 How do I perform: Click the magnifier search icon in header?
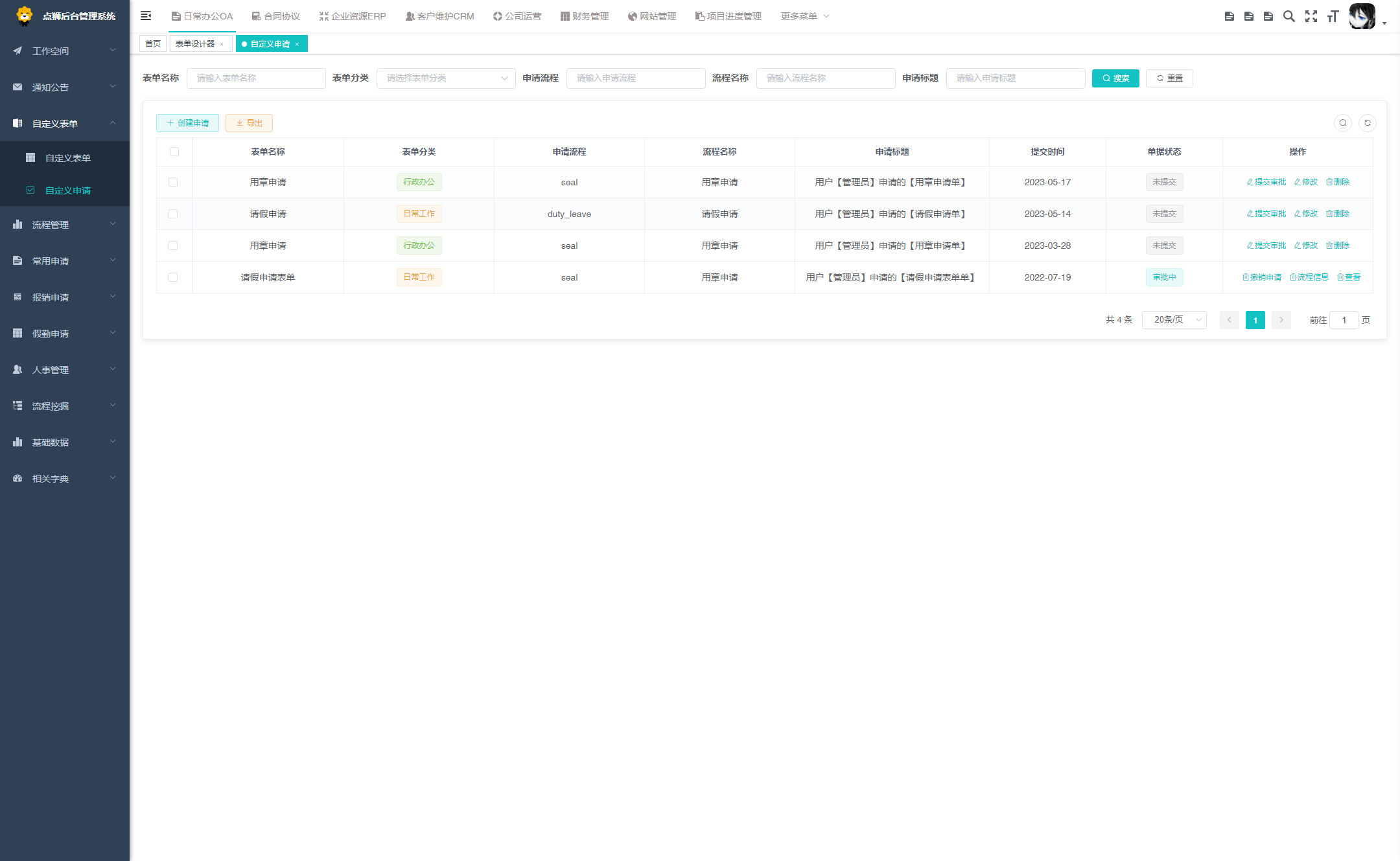click(1289, 16)
